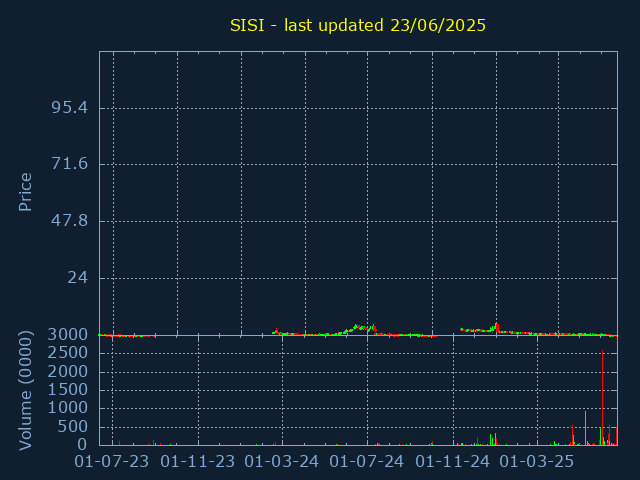The width and height of the screenshot is (640, 480).
Task: Click the Volume (0000) axis title
Action: [25, 391]
